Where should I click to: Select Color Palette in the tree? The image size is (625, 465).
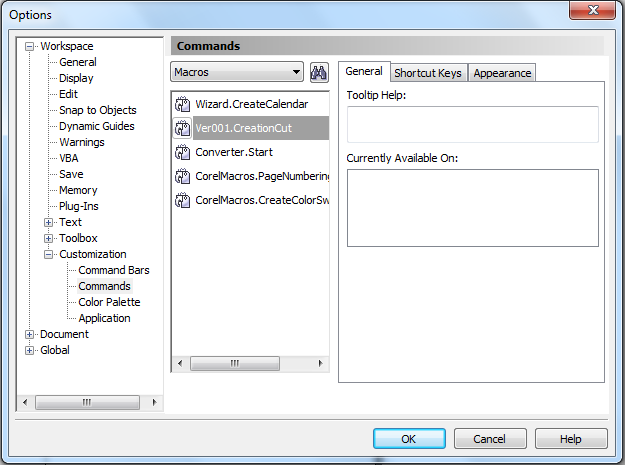pyautogui.click(x=109, y=302)
